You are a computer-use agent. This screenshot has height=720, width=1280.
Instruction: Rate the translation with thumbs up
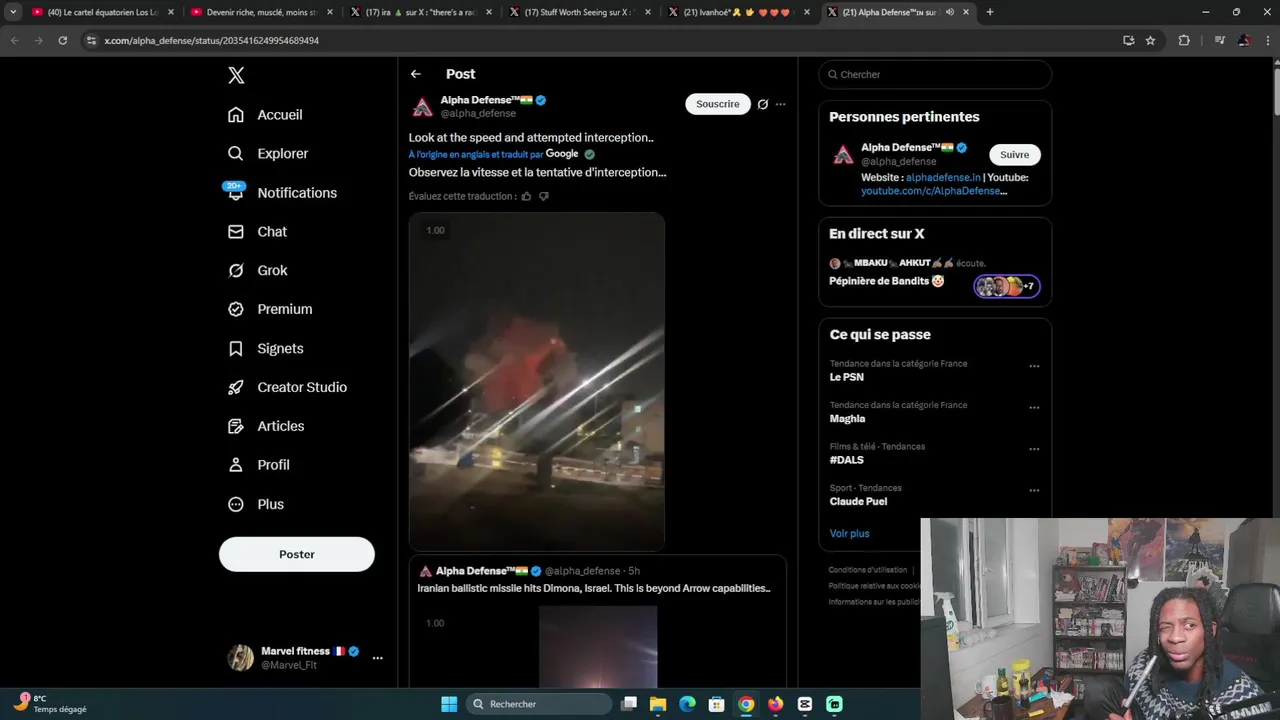click(527, 196)
